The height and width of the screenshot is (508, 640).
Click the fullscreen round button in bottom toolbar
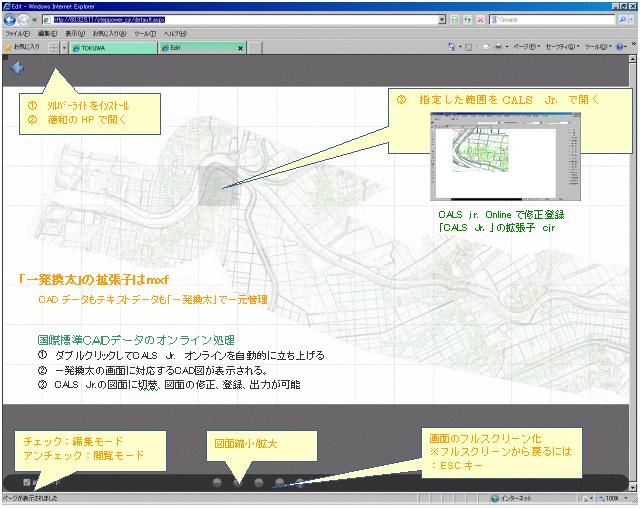click(x=300, y=483)
